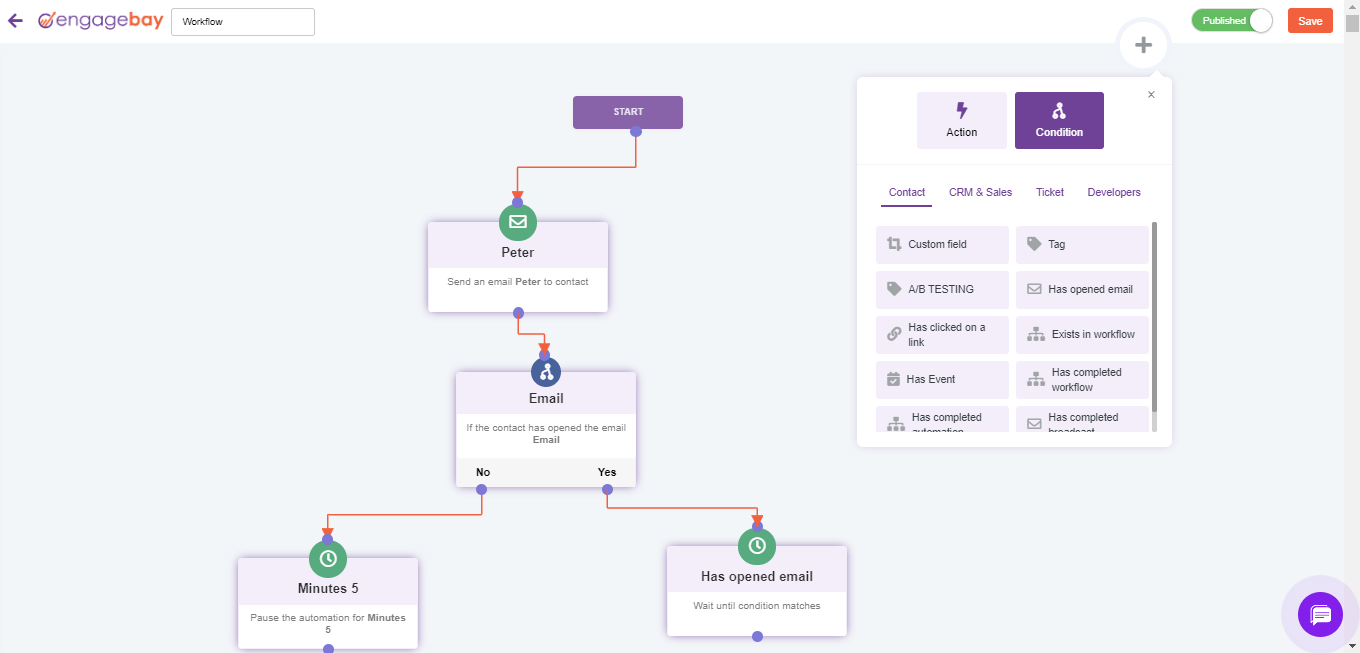1360x653 pixels.
Task: Select the Has opened email condition
Action: [1082, 289]
